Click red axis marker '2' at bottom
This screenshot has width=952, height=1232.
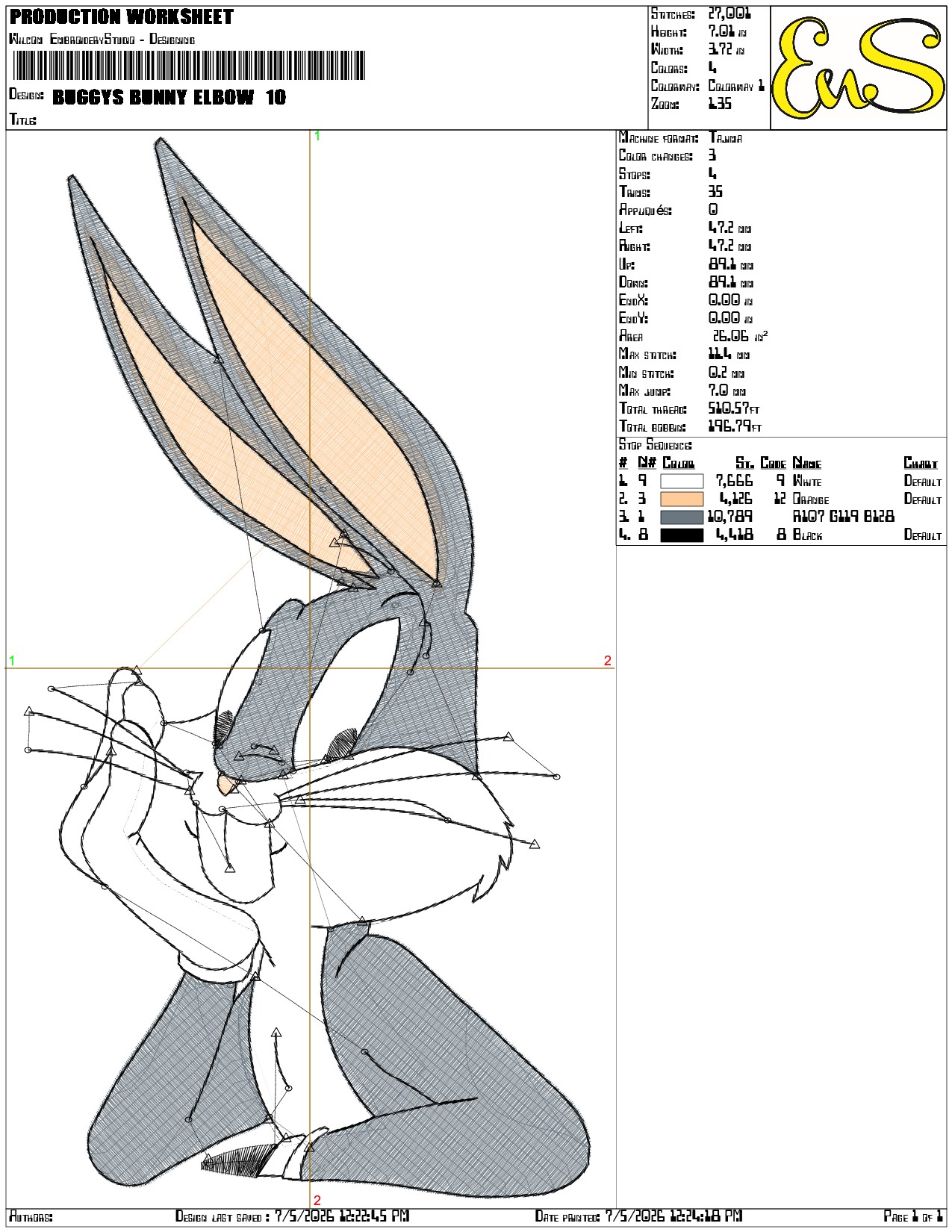(317, 1201)
